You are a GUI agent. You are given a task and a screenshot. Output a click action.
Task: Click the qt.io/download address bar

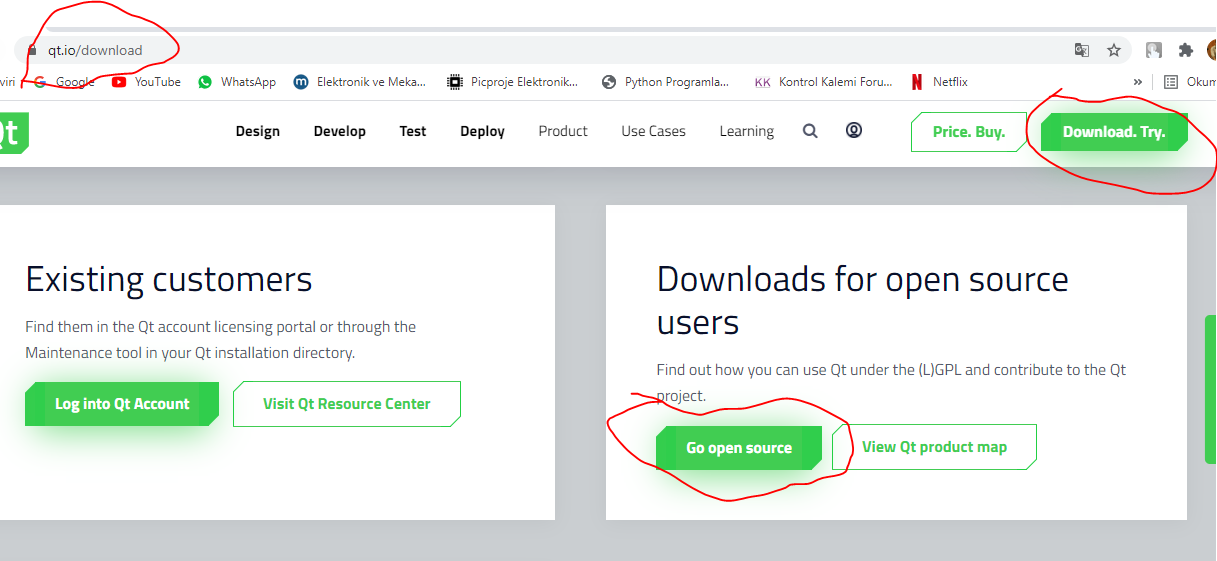click(572, 50)
